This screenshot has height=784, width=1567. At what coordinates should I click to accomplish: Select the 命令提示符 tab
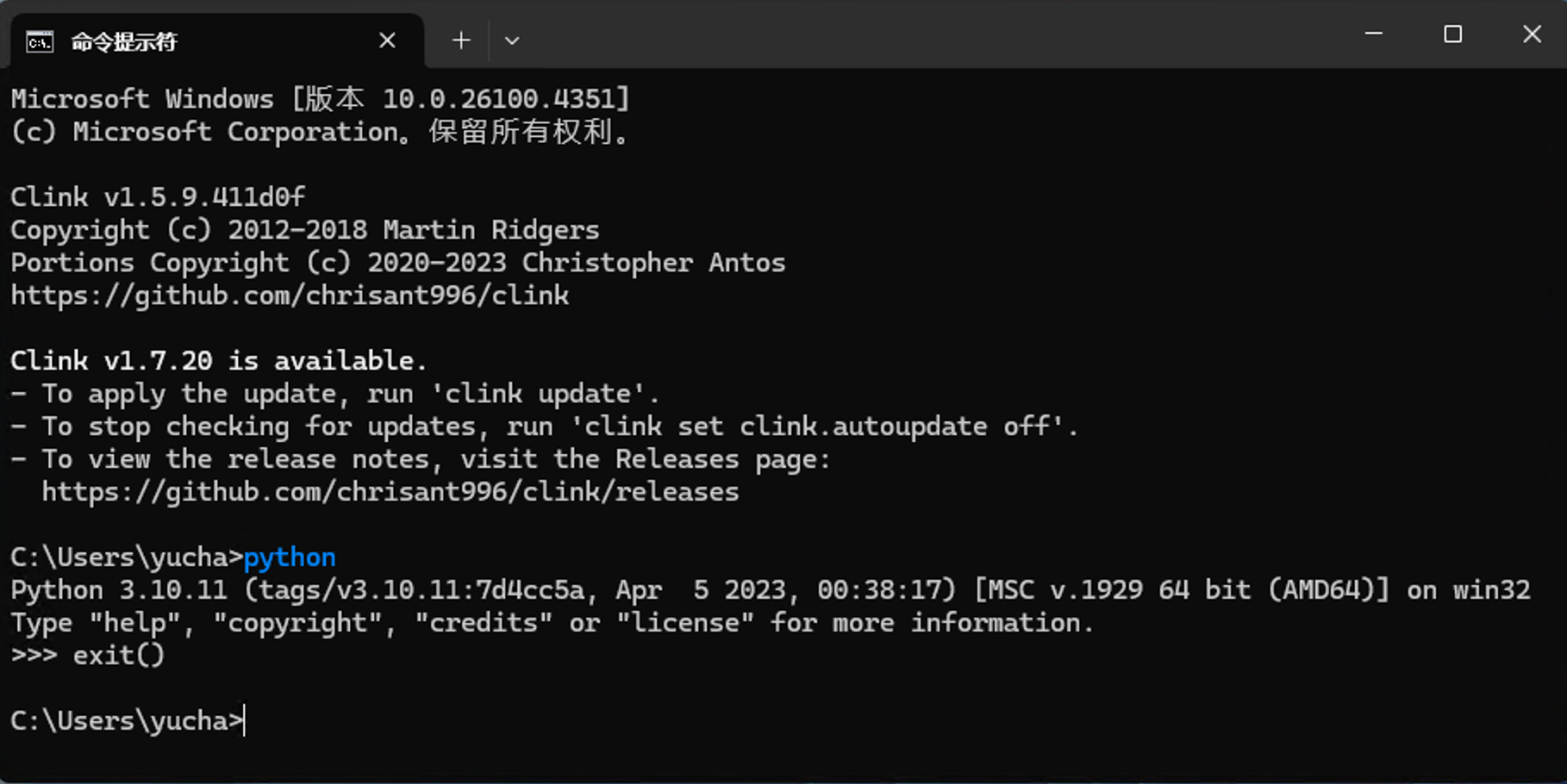(x=216, y=41)
